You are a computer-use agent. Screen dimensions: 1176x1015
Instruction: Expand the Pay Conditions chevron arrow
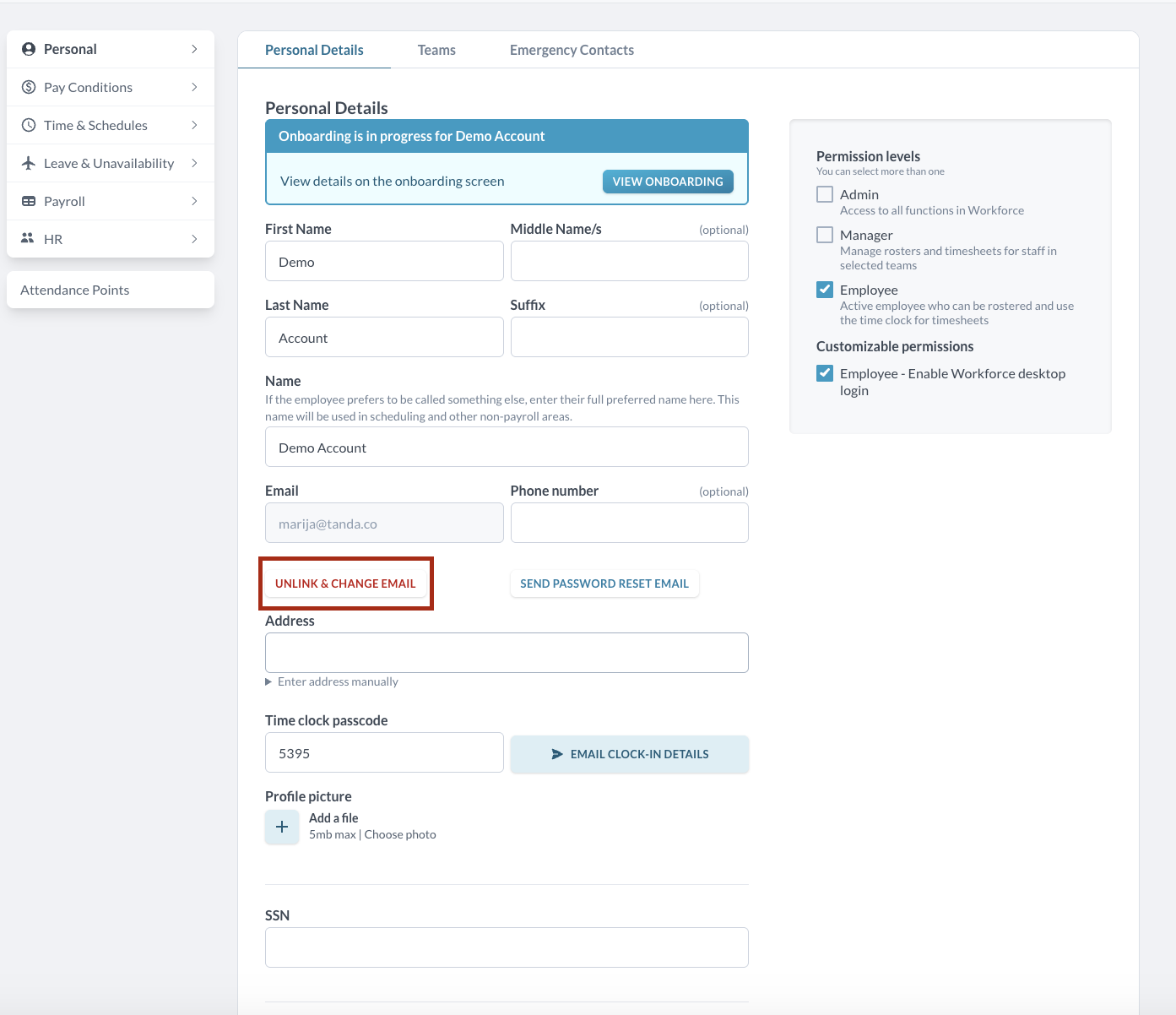pyautogui.click(x=194, y=87)
